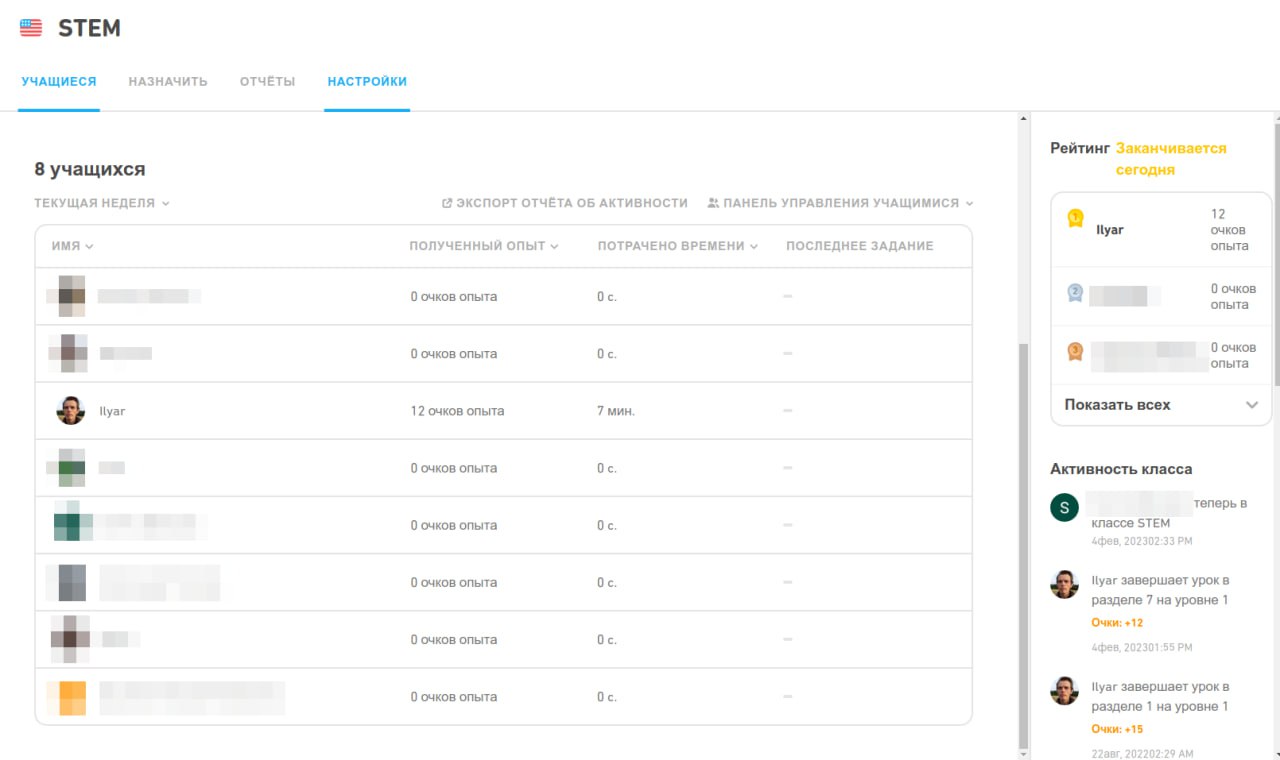Screen dimensions: 1280x760
Task: Open the Текущая неделя period dropdown
Action: tap(102, 203)
